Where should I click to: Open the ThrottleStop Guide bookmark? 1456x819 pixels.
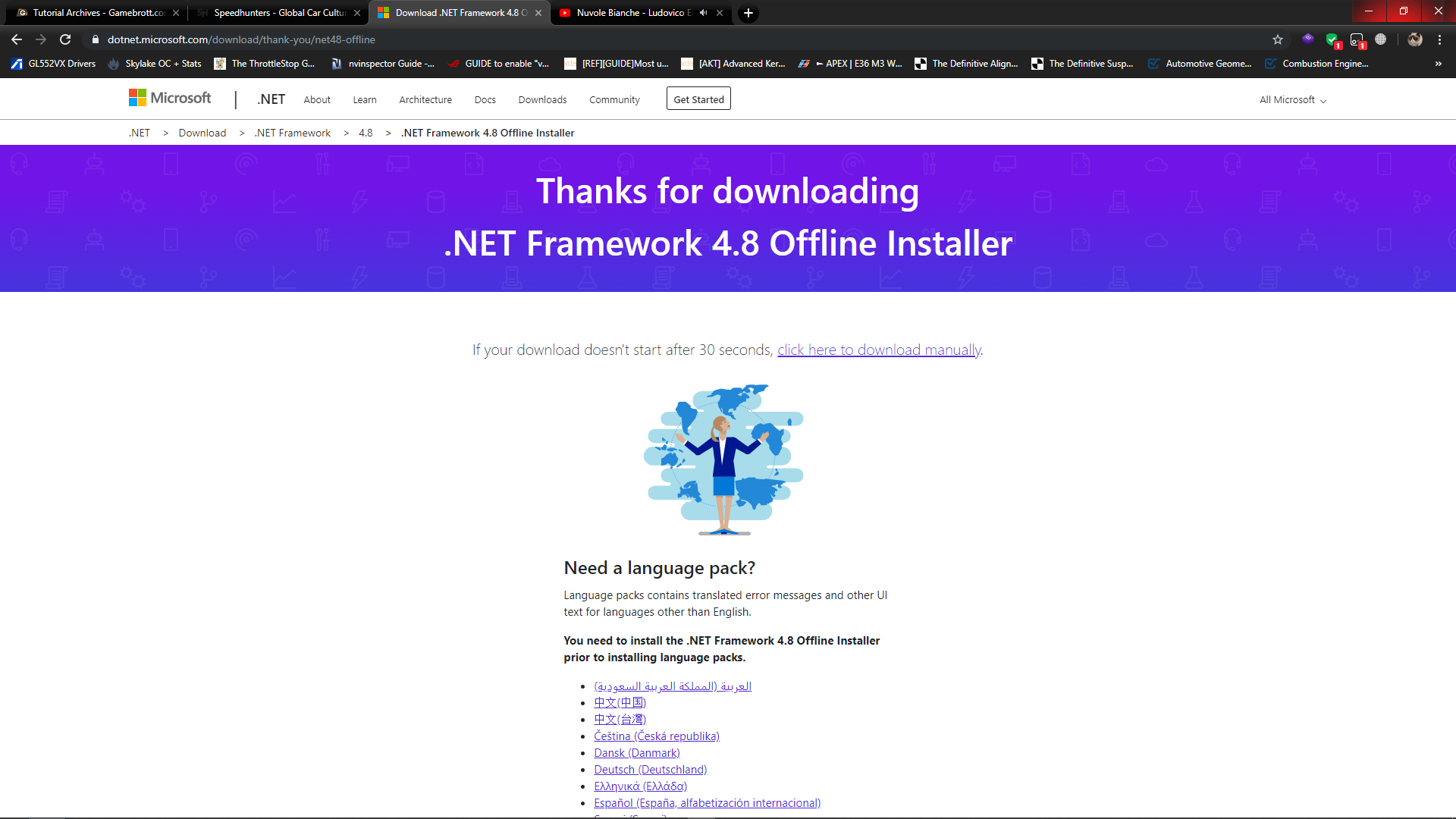265,64
